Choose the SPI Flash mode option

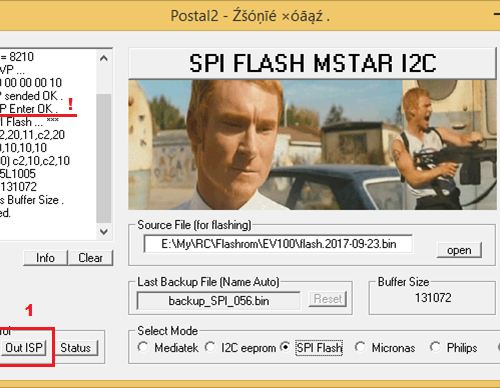[285, 347]
